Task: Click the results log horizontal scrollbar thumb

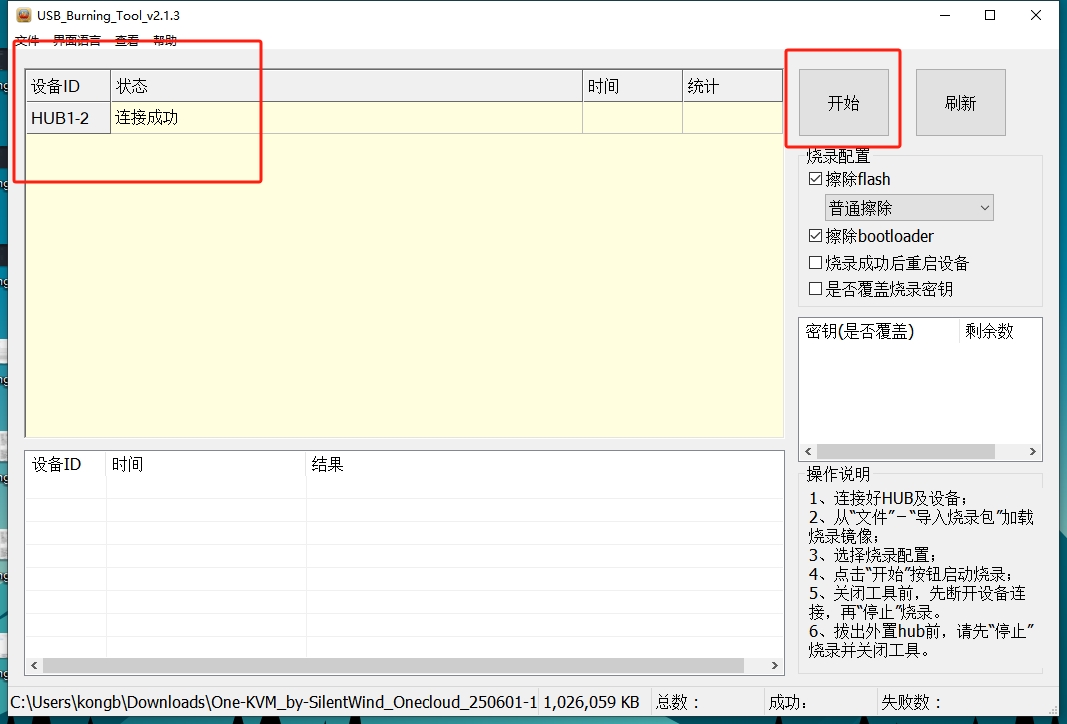Action: coord(393,665)
